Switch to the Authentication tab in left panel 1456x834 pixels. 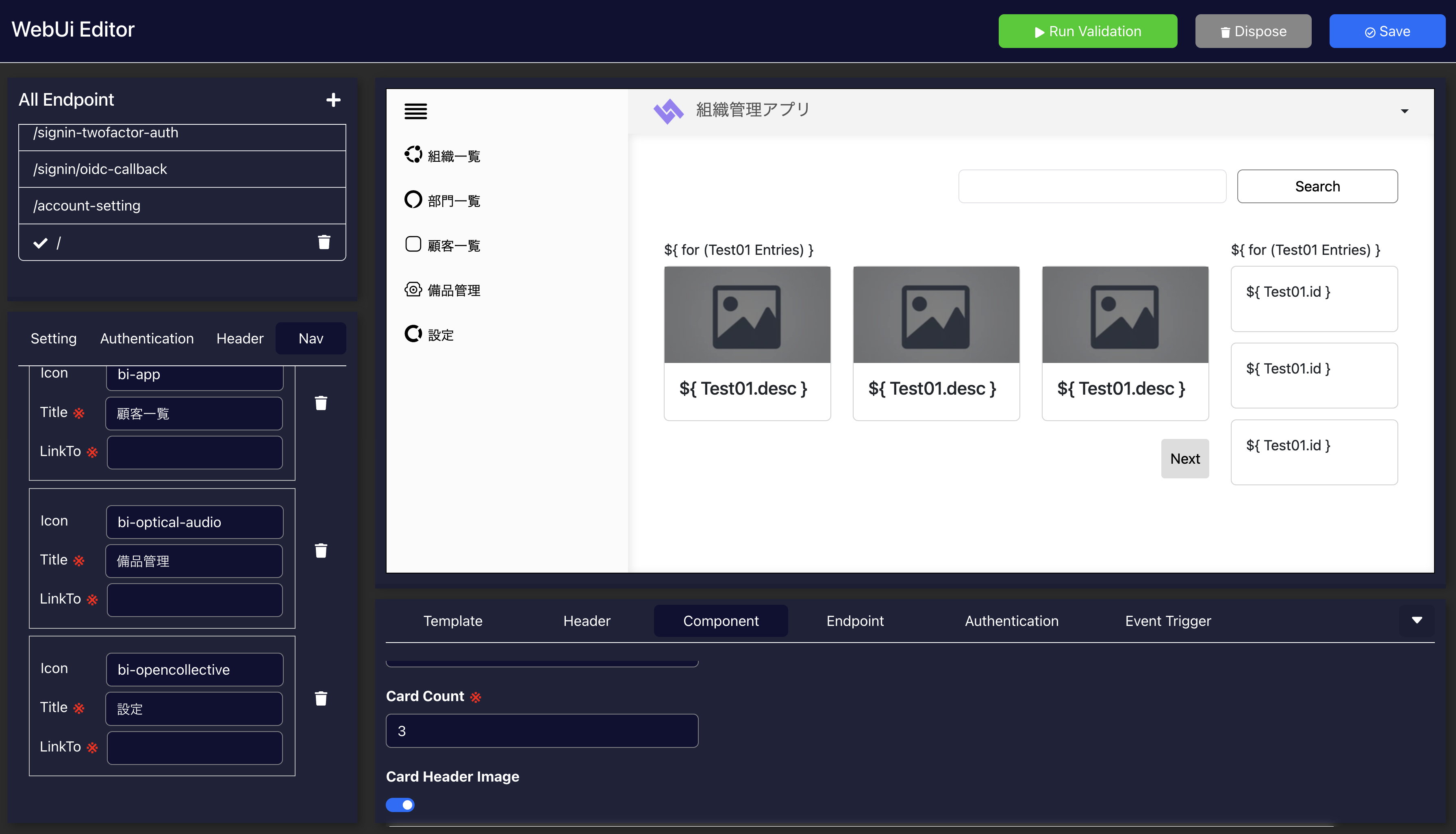click(147, 339)
